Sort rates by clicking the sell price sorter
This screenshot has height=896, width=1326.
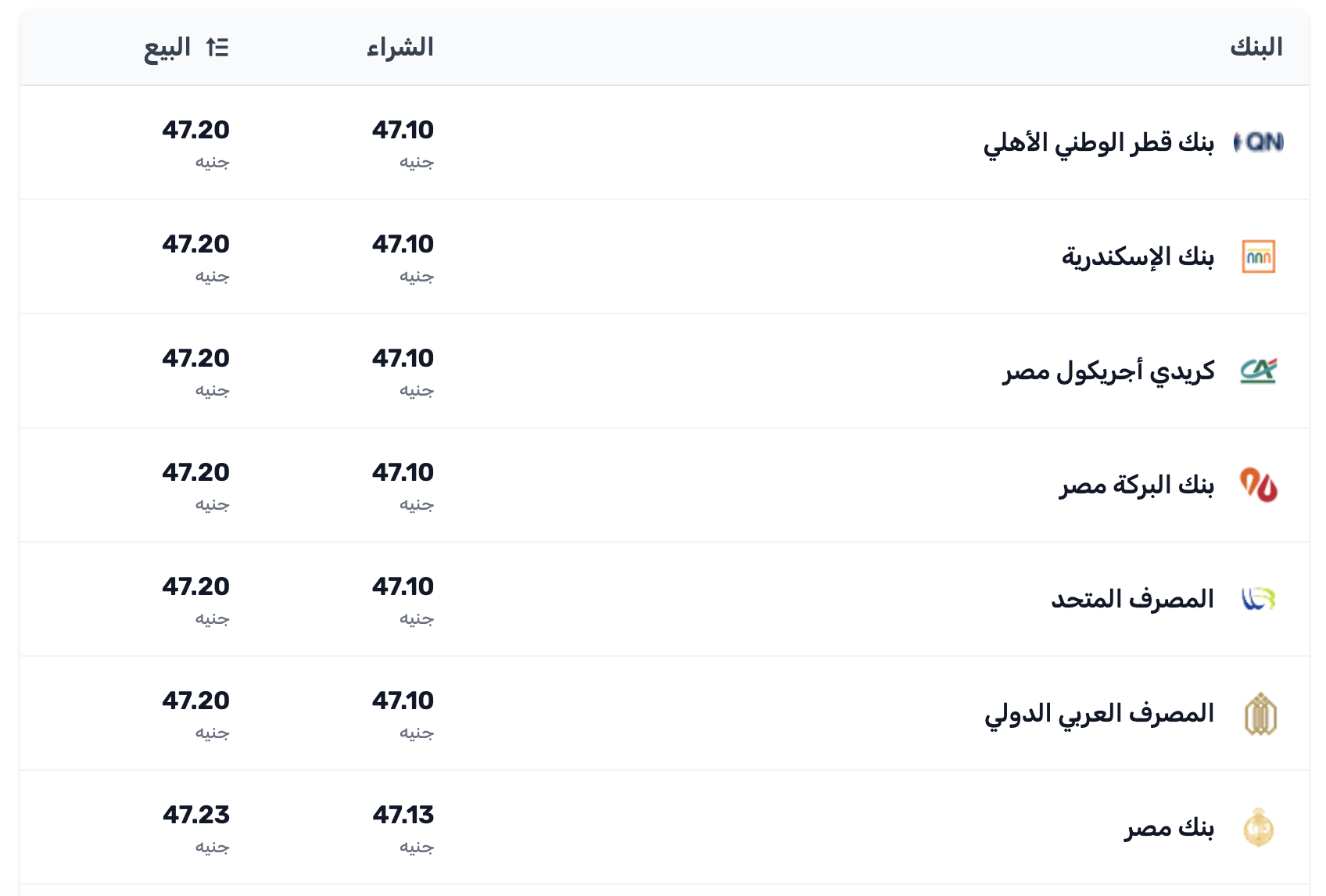pos(217,48)
